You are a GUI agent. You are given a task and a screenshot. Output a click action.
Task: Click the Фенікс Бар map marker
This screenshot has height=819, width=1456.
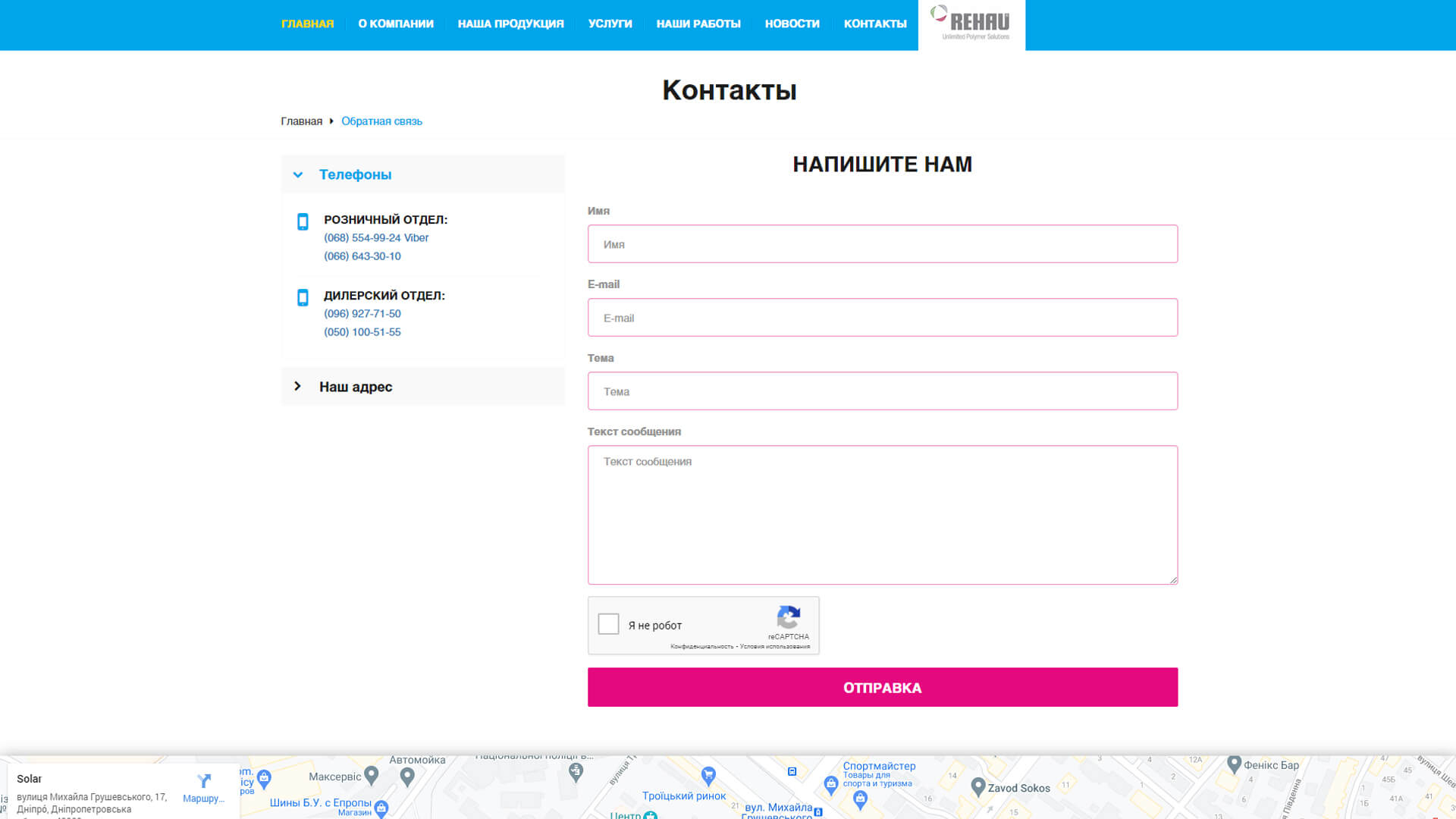1235,764
